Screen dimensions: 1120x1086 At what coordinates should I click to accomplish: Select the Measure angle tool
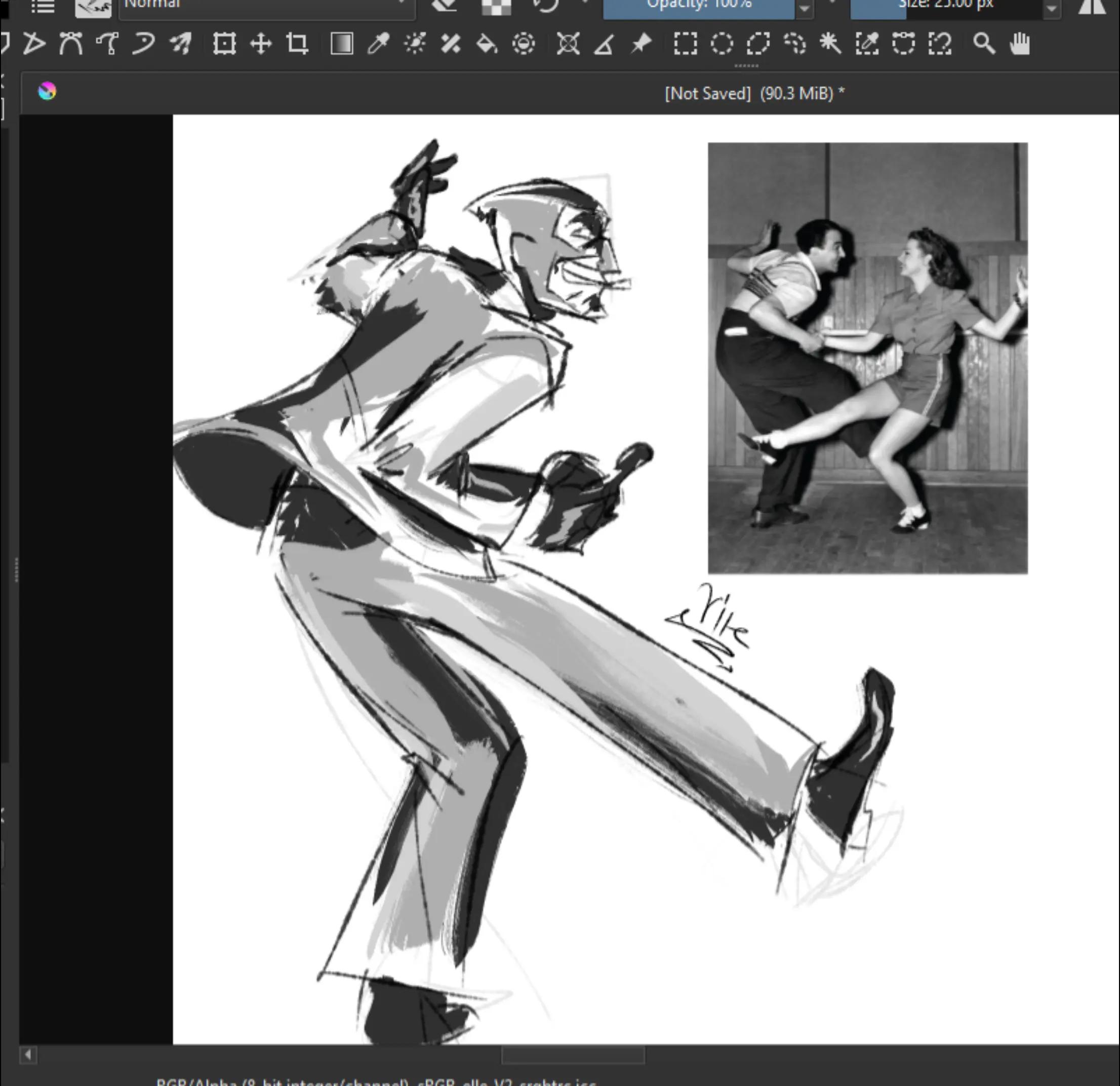tap(604, 44)
